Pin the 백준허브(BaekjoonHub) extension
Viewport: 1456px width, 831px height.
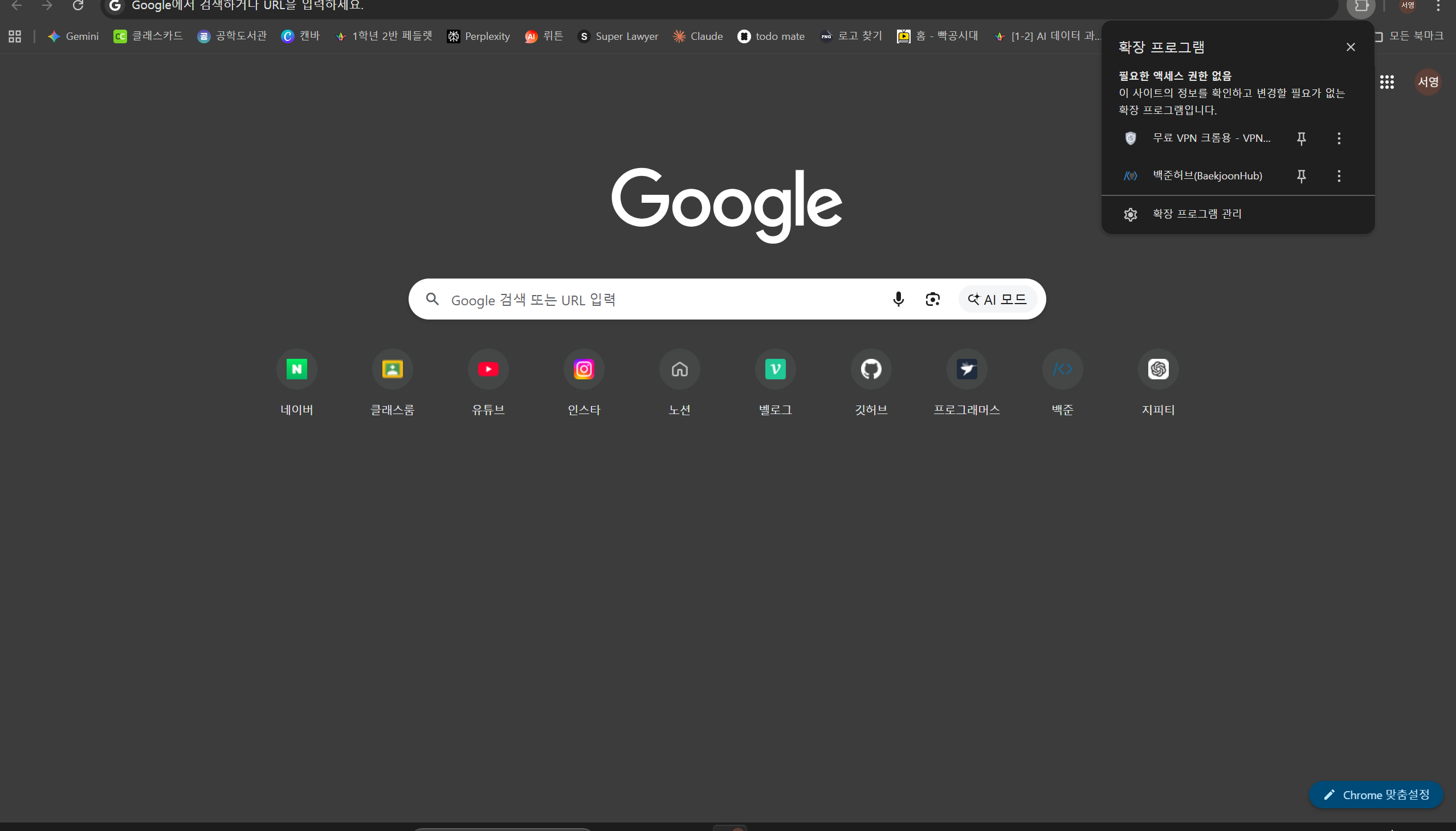tap(1301, 176)
